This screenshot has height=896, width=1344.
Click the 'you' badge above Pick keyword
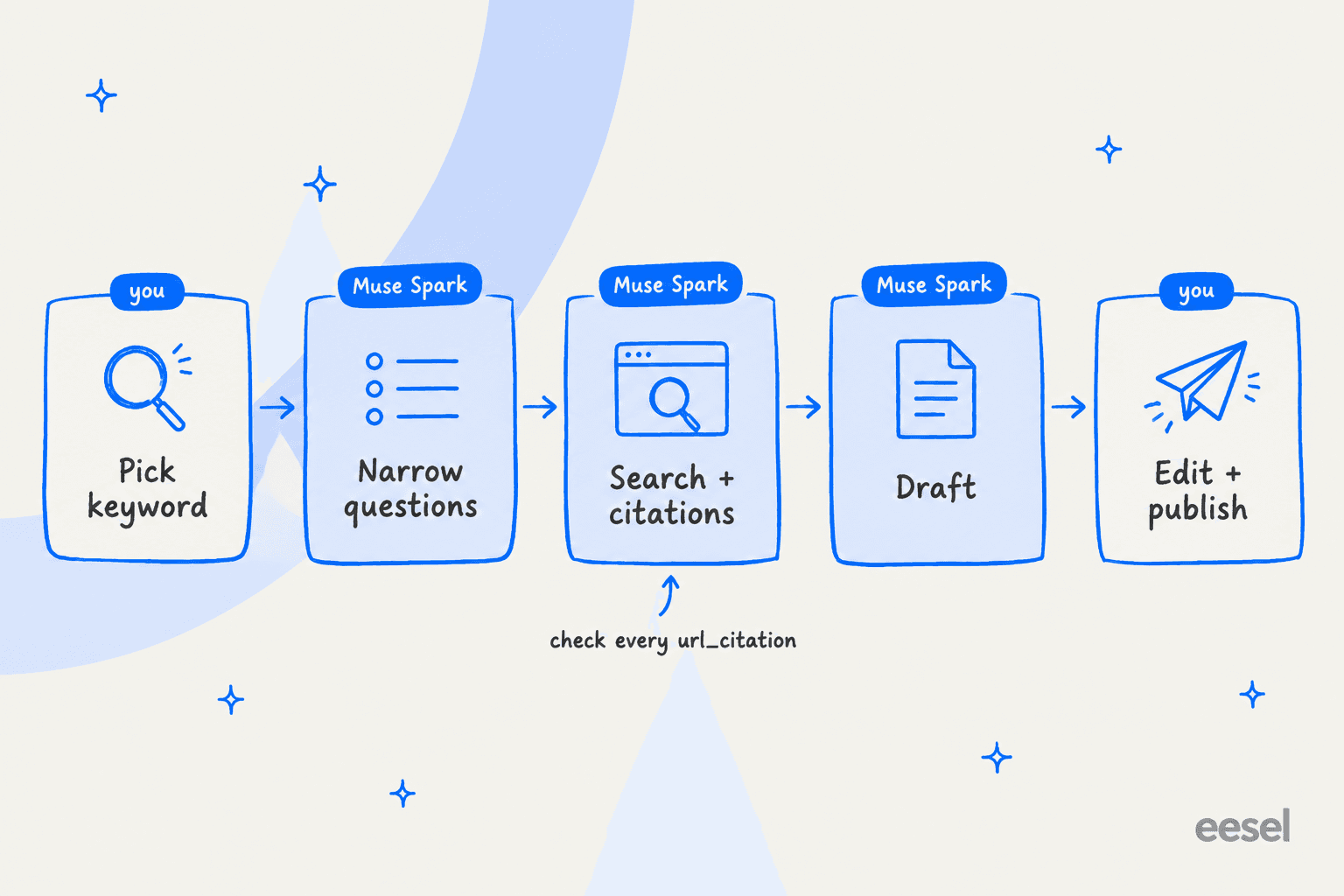coord(147,291)
